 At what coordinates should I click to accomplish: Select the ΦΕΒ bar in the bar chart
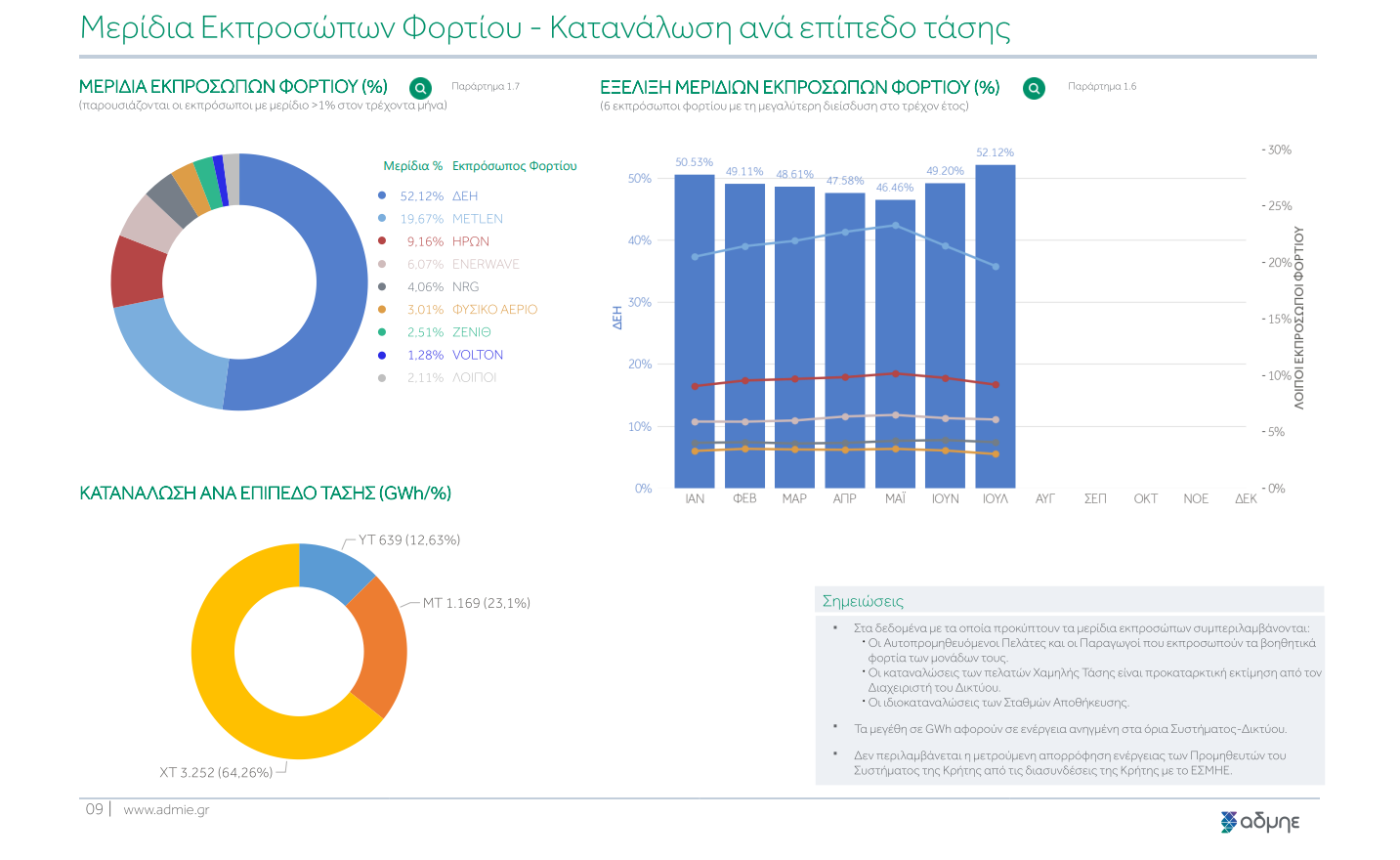click(744, 336)
